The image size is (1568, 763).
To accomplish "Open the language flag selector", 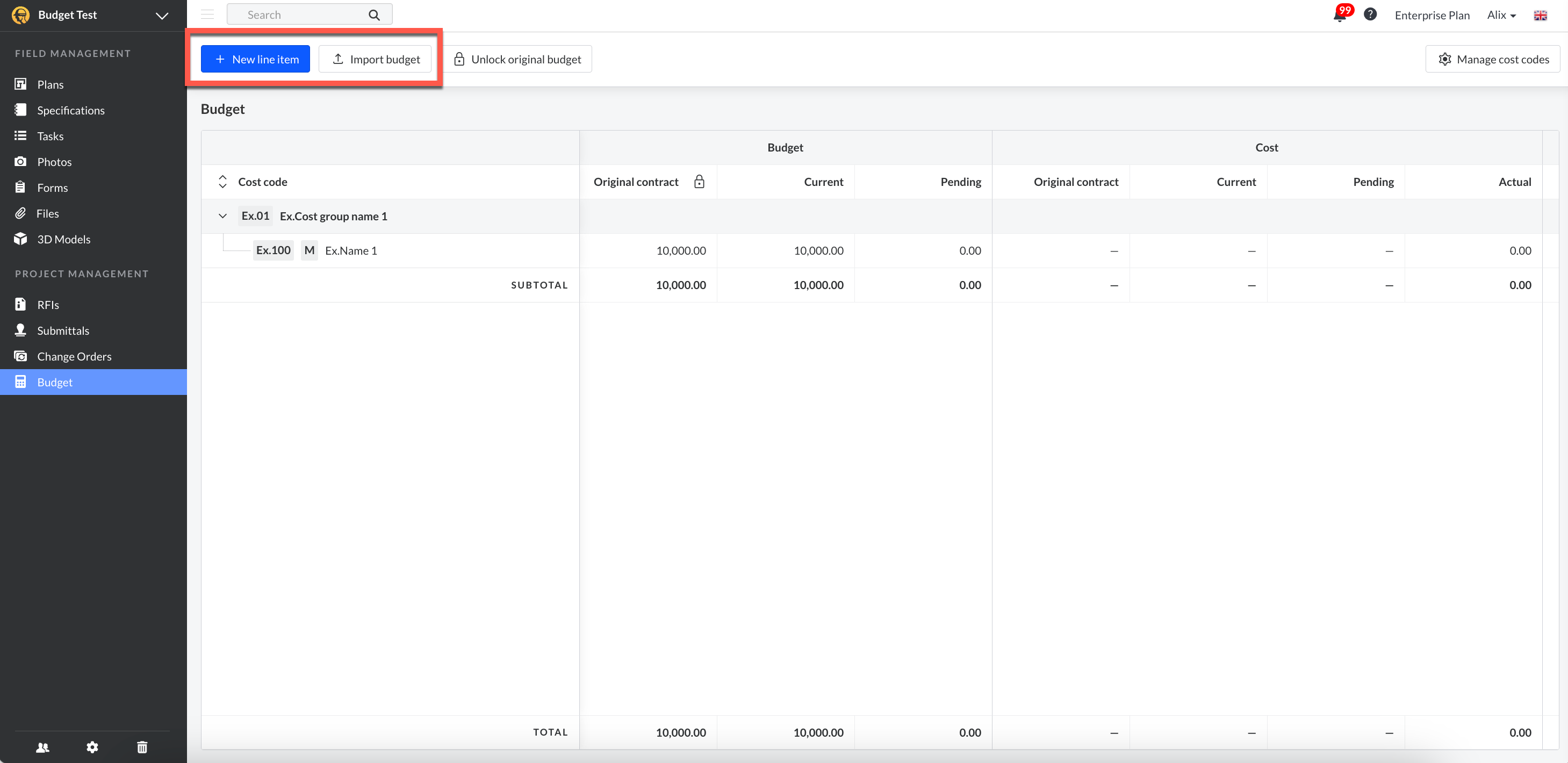I will (1540, 15).
